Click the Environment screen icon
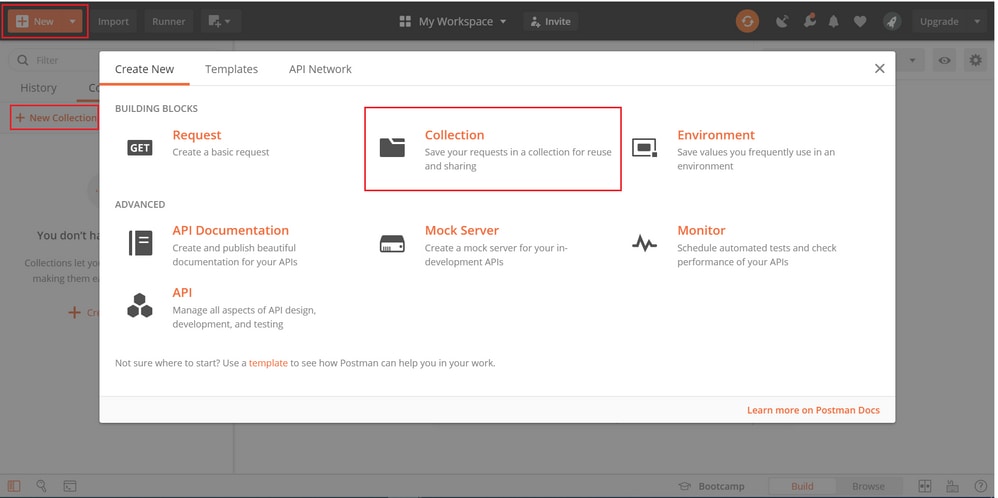998x498 pixels. [644, 148]
